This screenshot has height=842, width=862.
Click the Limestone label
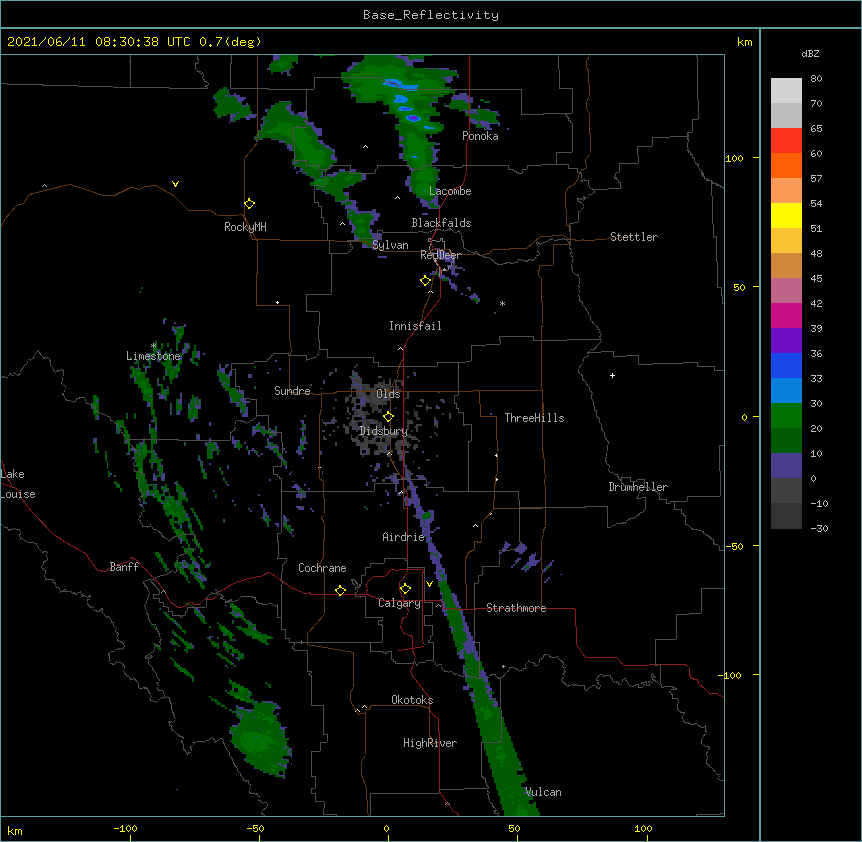click(153, 356)
